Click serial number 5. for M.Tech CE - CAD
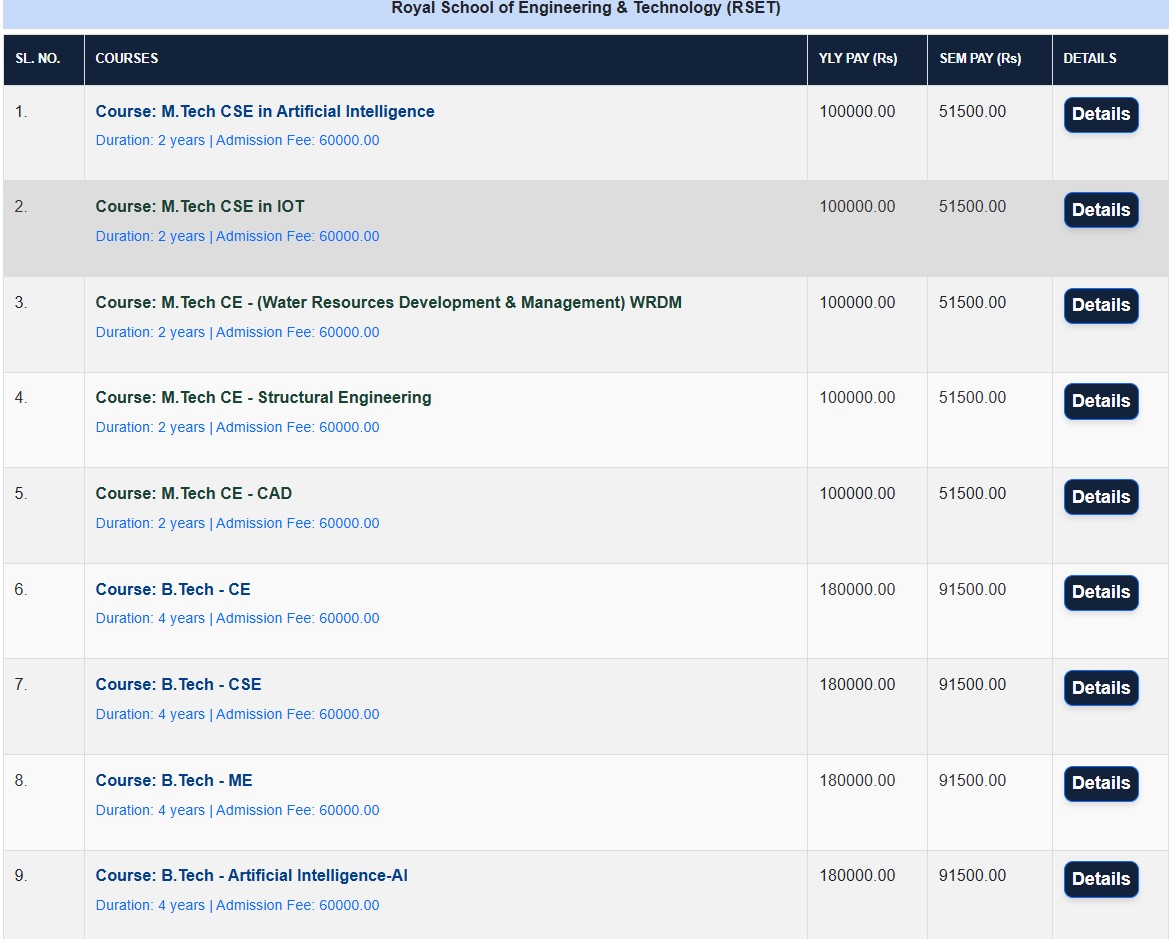Screen dimensions: 1171x939 (21, 495)
